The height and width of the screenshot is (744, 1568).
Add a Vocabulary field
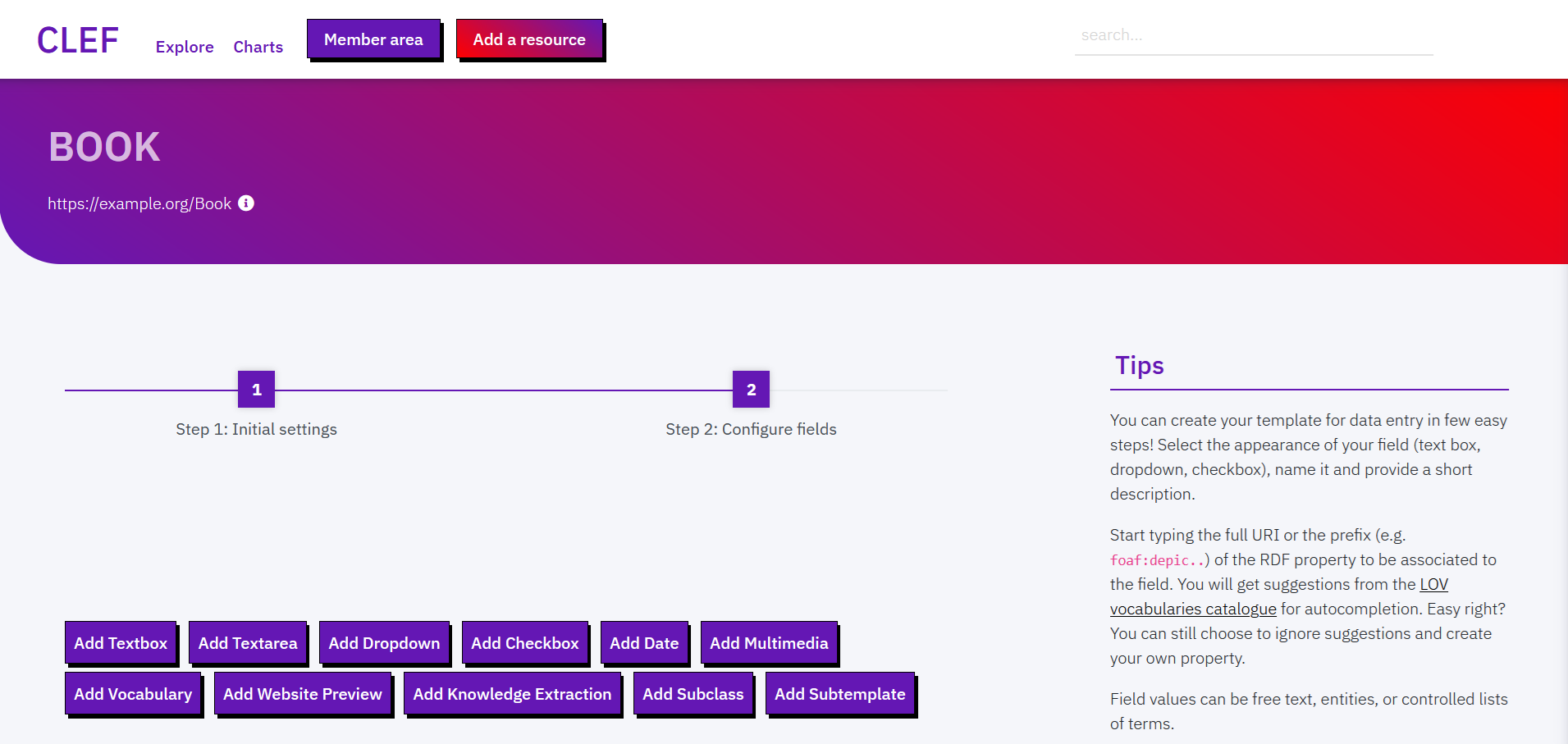[133, 694]
